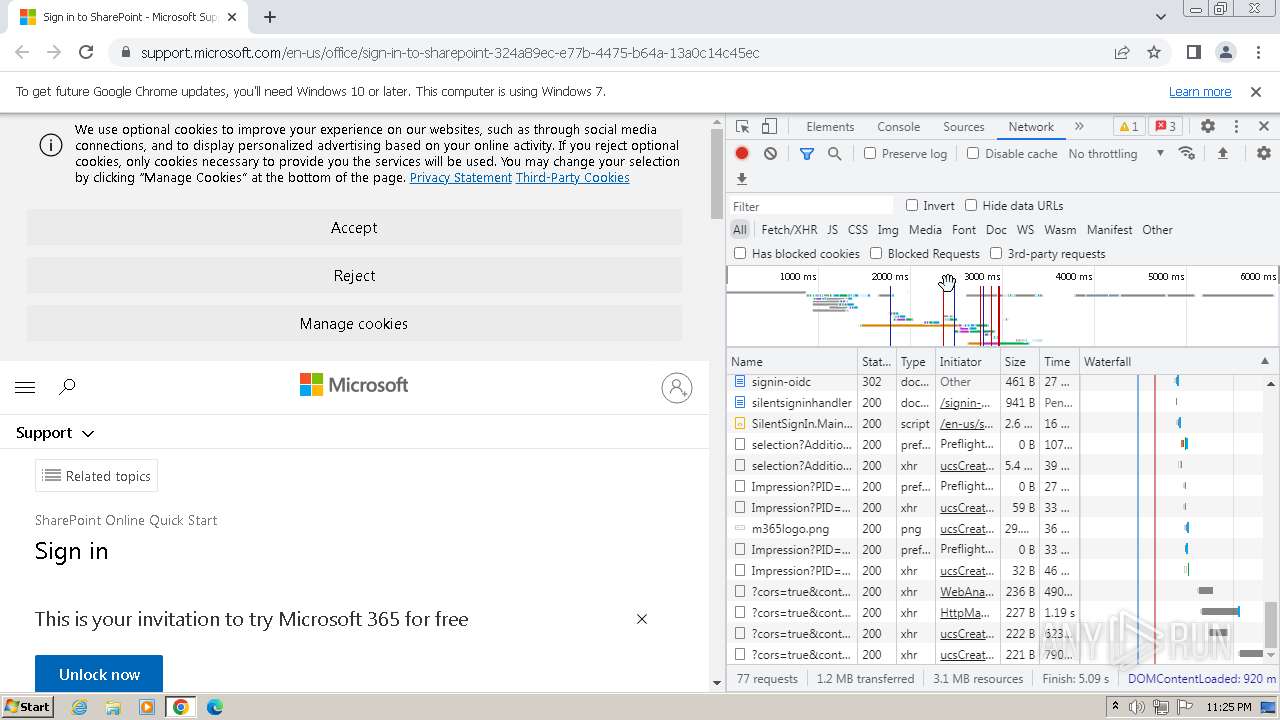Click the Unlock now button
The height and width of the screenshot is (720, 1280).
(99, 674)
